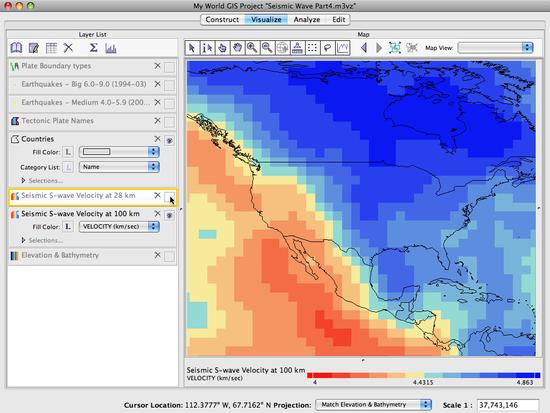Switch to the Construct tab

222,20
